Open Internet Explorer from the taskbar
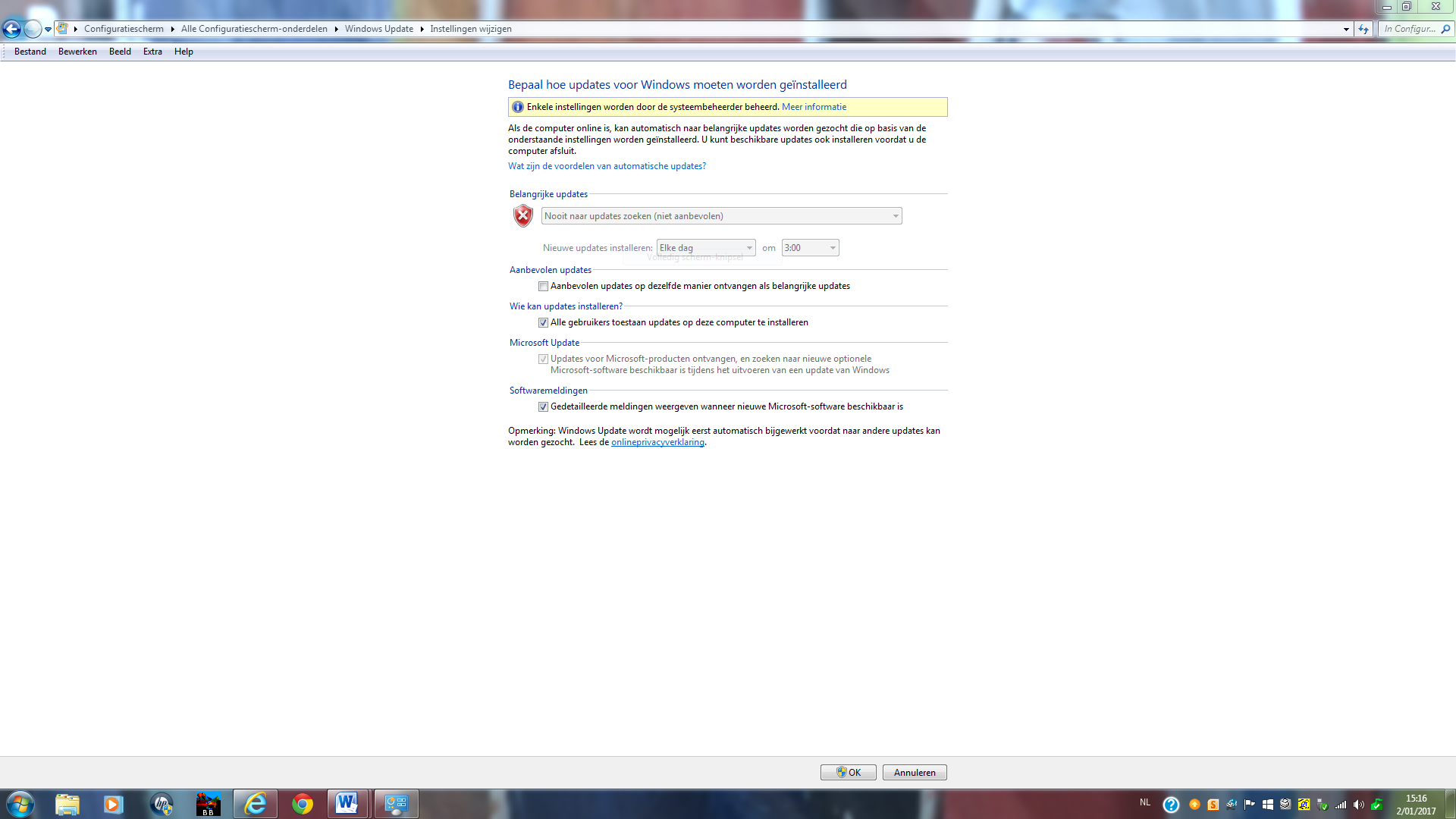1456x819 pixels. (x=256, y=804)
